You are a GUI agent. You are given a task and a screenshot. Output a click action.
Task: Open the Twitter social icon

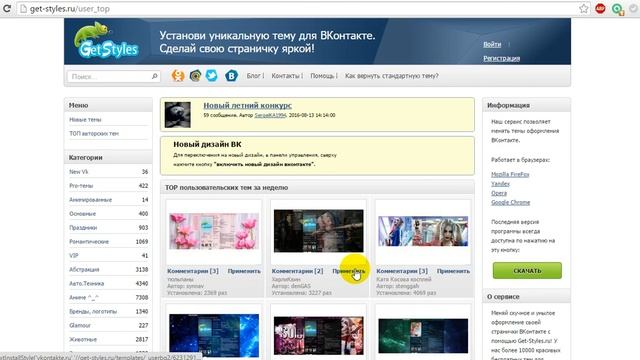point(211,76)
